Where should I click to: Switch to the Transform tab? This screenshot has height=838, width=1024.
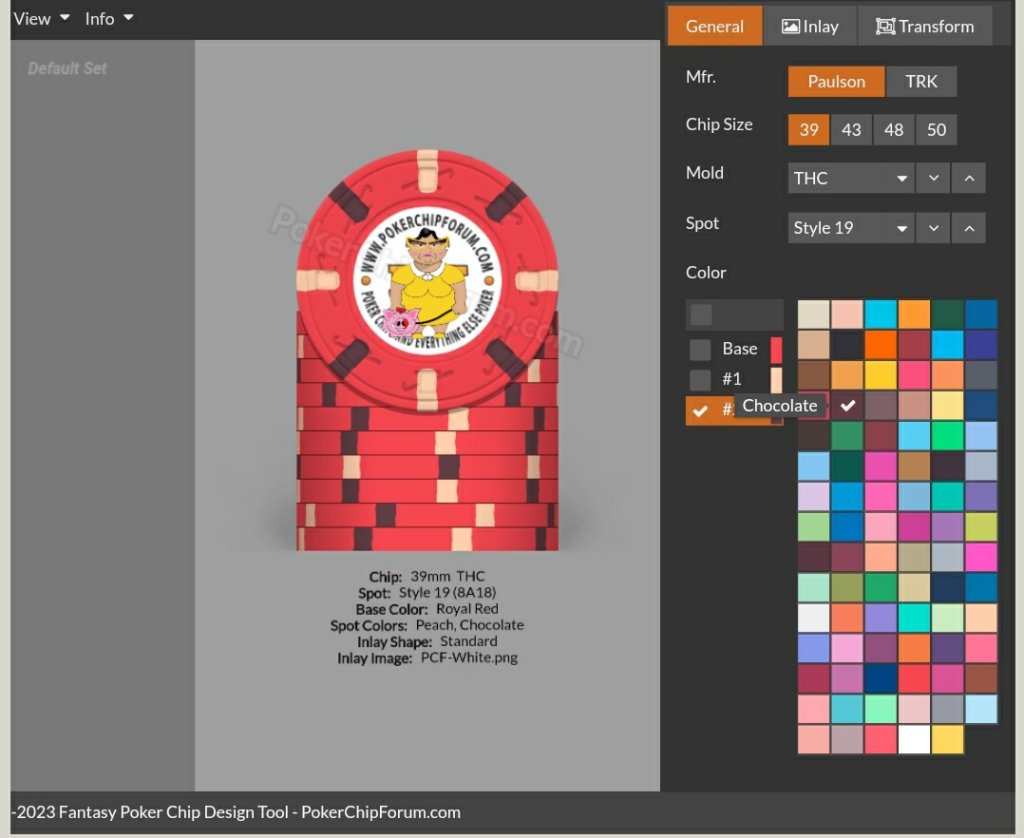click(x=925, y=26)
